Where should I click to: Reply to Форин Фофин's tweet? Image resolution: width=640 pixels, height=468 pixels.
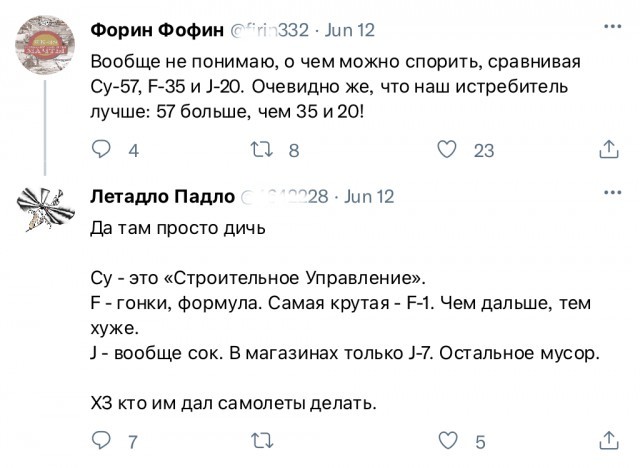(x=101, y=150)
